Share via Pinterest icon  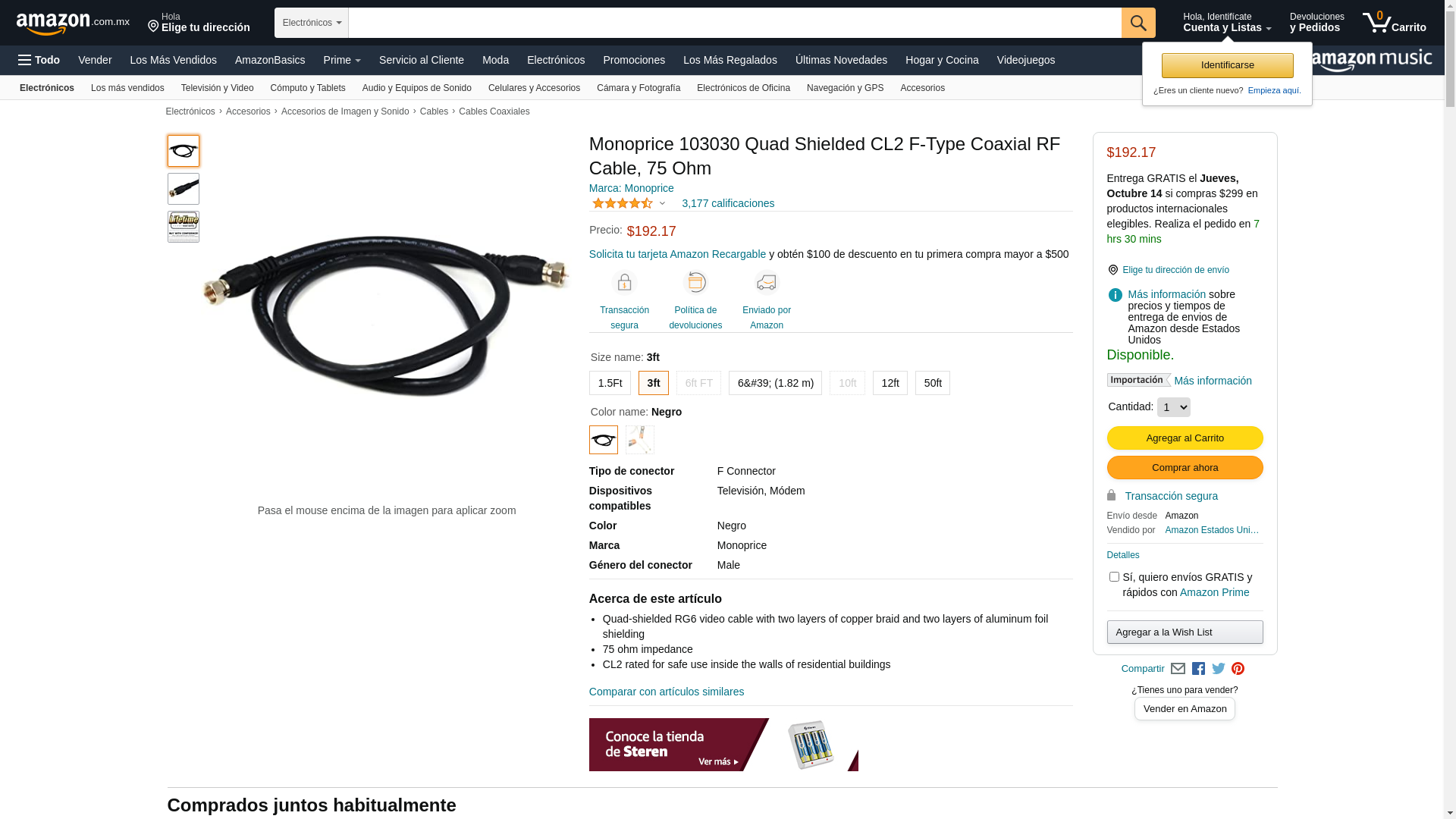(1238, 669)
